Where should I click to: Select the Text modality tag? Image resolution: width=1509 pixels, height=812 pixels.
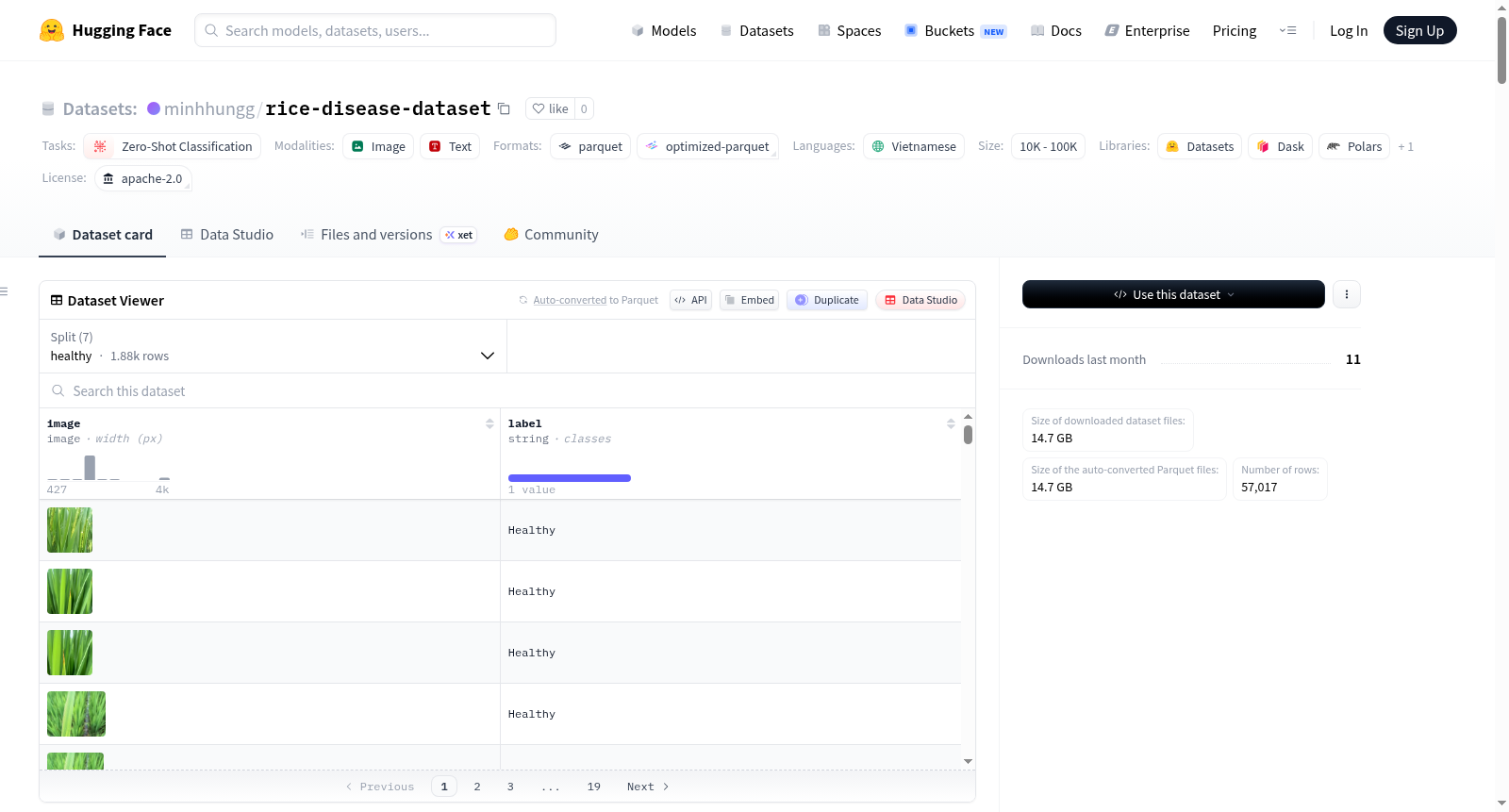point(450,146)
